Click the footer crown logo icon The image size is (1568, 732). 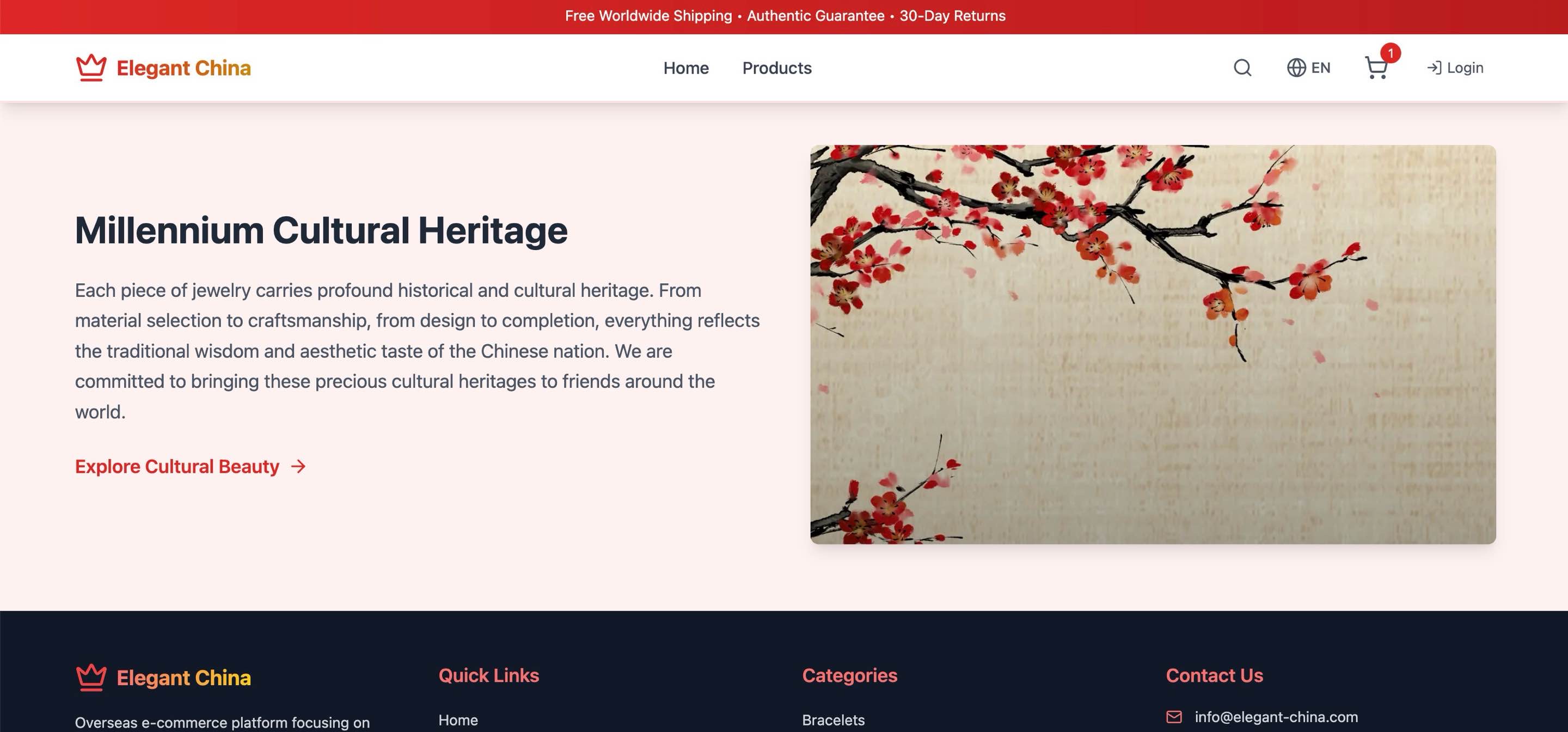coord(91,677)
